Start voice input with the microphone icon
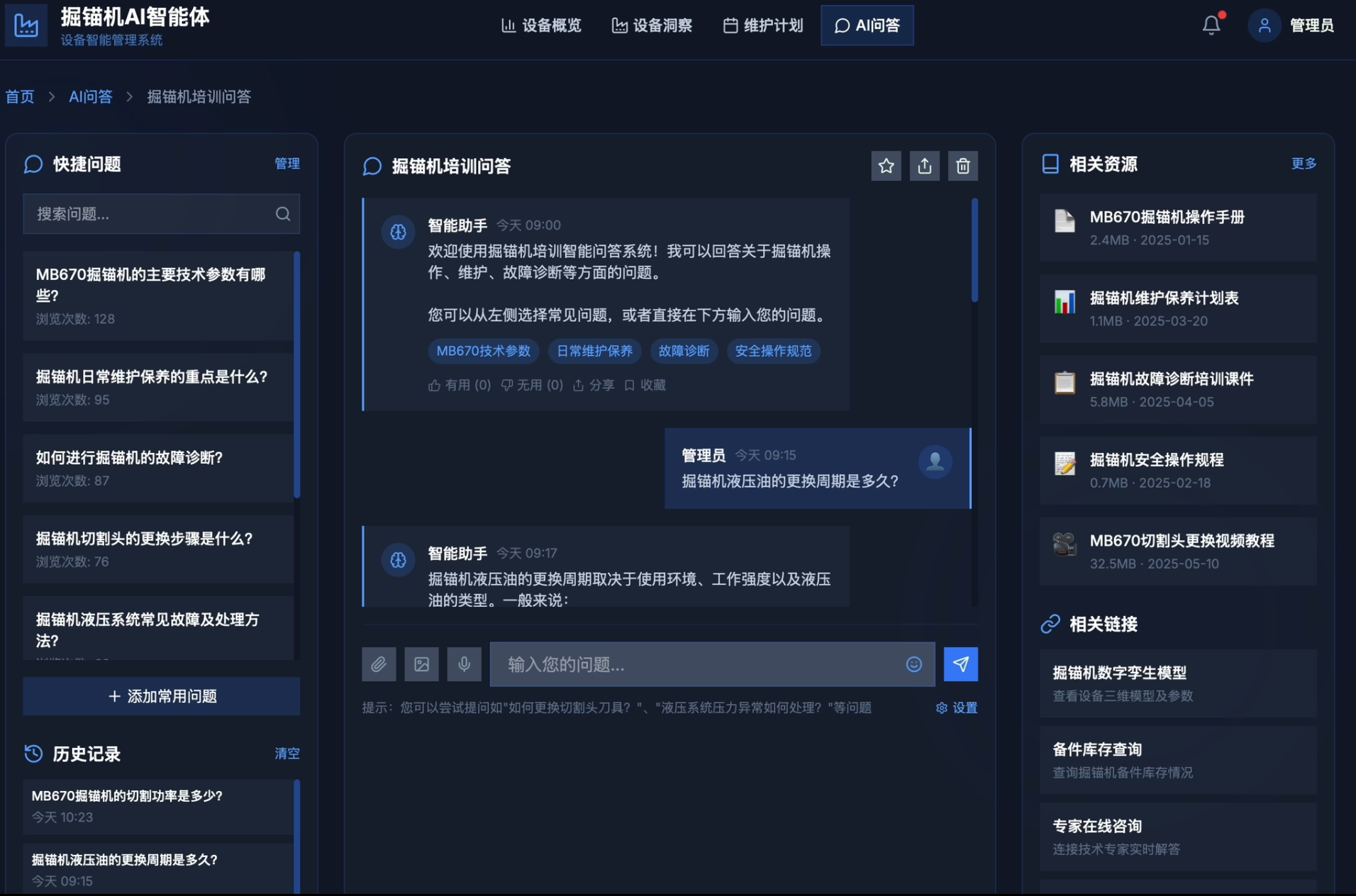1356x896 pixels. click(464, 664)
